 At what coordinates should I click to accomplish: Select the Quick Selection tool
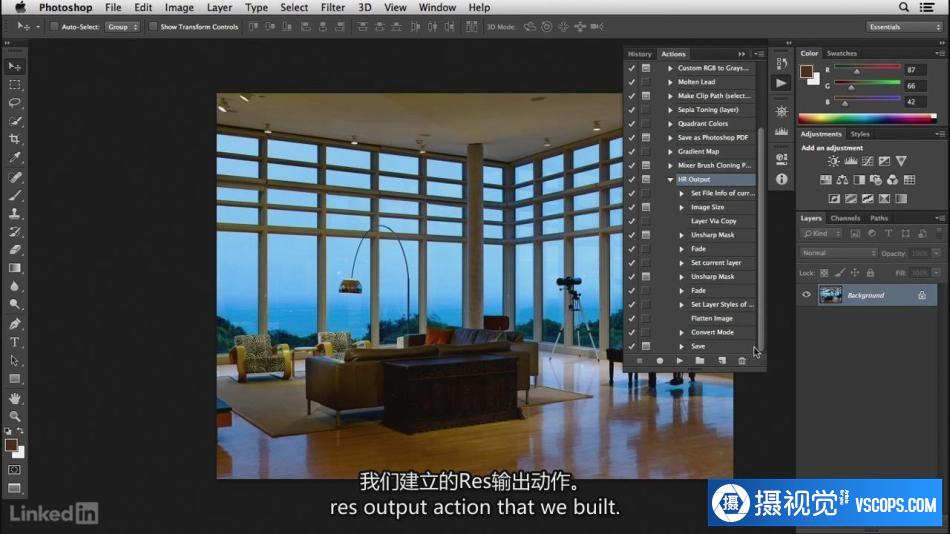coord(15,121)
